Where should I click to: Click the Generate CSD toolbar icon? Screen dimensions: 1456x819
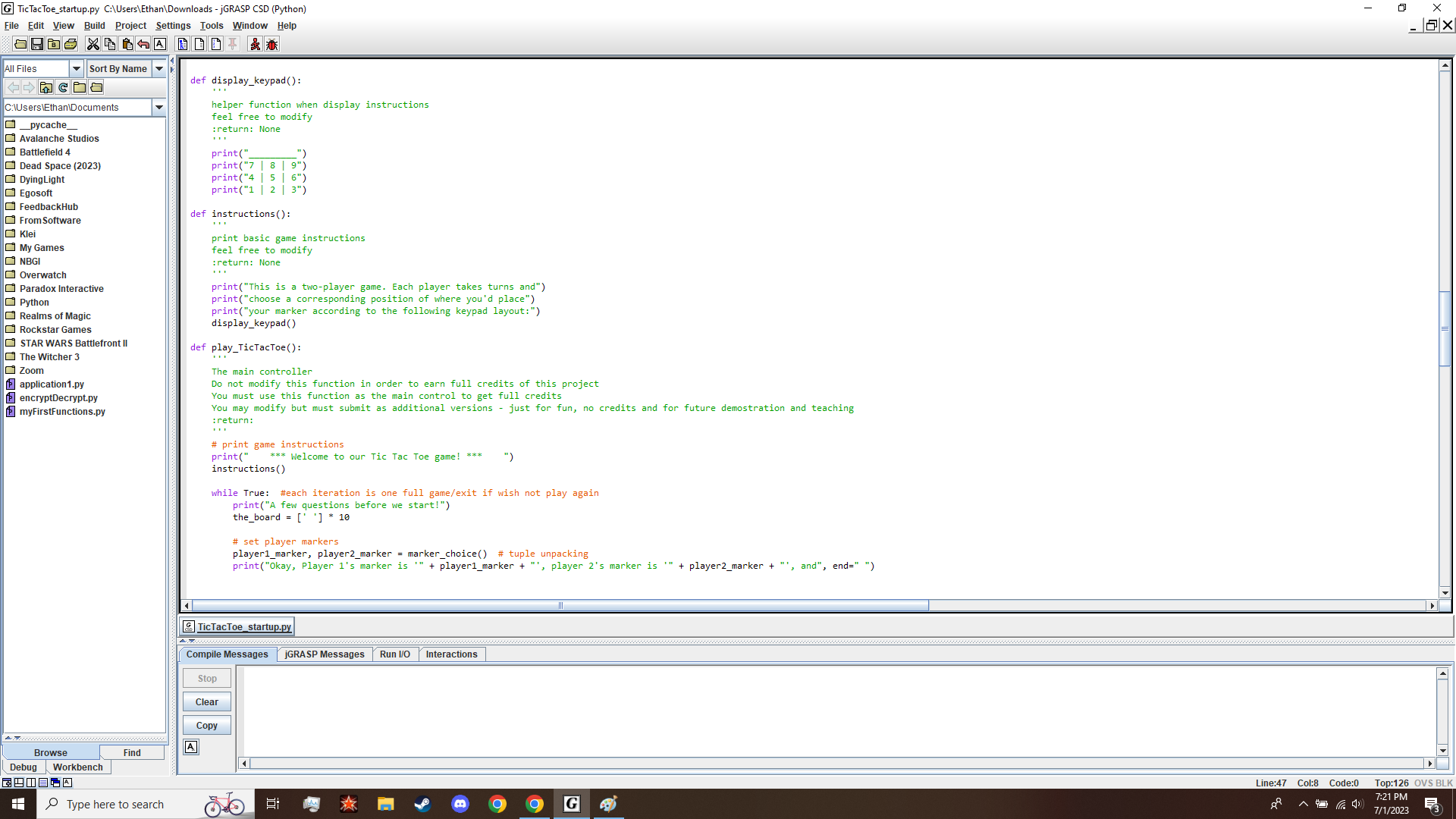click(x=183, y=45)
